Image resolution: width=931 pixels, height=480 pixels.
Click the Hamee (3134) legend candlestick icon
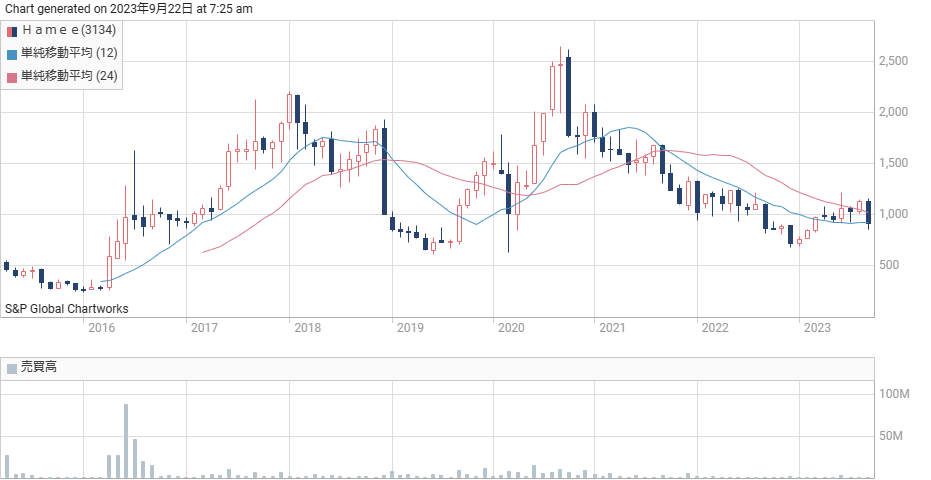(x=12, y=31)
